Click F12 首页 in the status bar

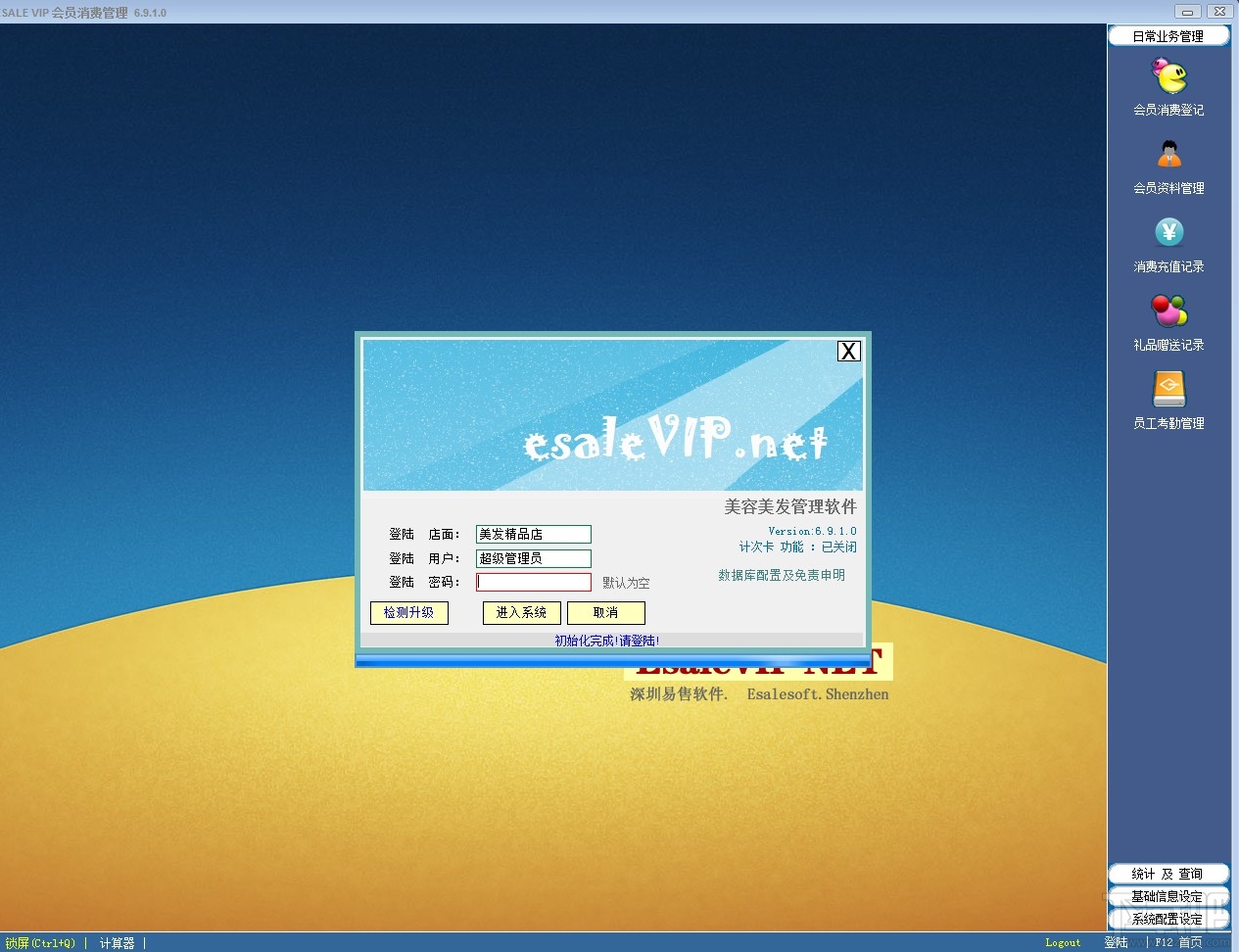[x=1178, y=942]
